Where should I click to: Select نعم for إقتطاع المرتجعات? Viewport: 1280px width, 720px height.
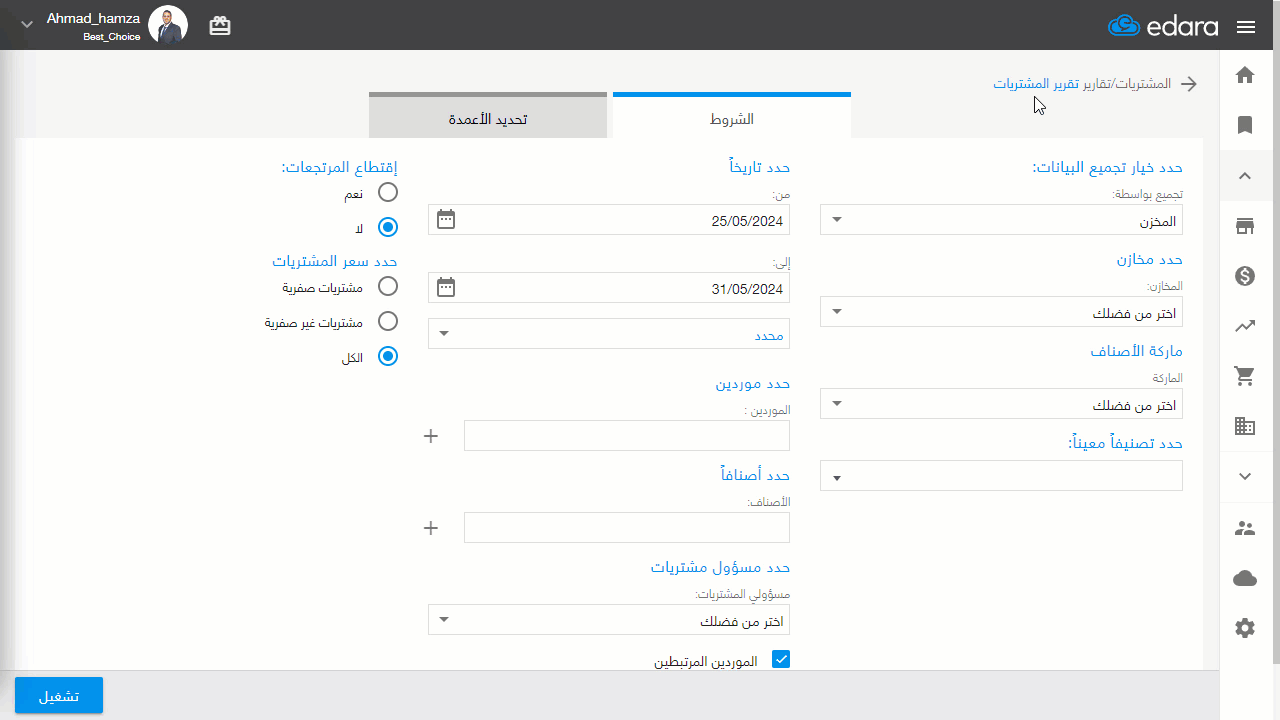pos(388,192)
